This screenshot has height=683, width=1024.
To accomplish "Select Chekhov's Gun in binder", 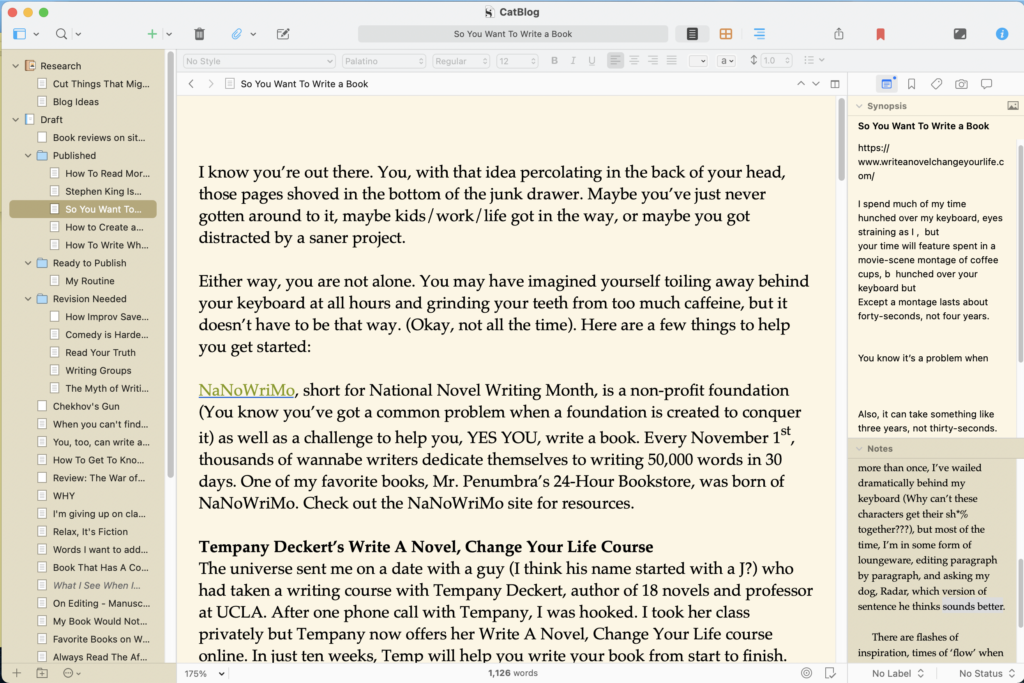I will point(86,406).
